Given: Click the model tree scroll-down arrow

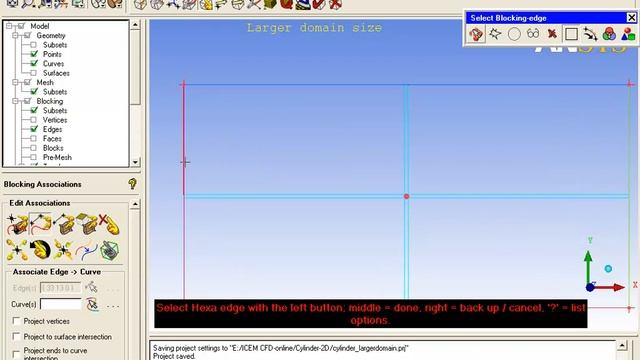Looking at the screenshot, I should click(x=135, y=162).
